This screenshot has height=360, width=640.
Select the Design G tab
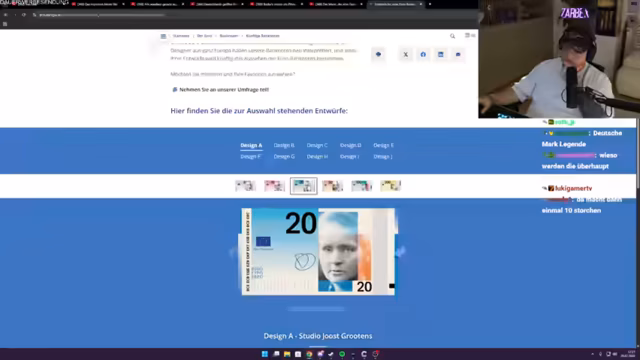click(x=284, y=156)
